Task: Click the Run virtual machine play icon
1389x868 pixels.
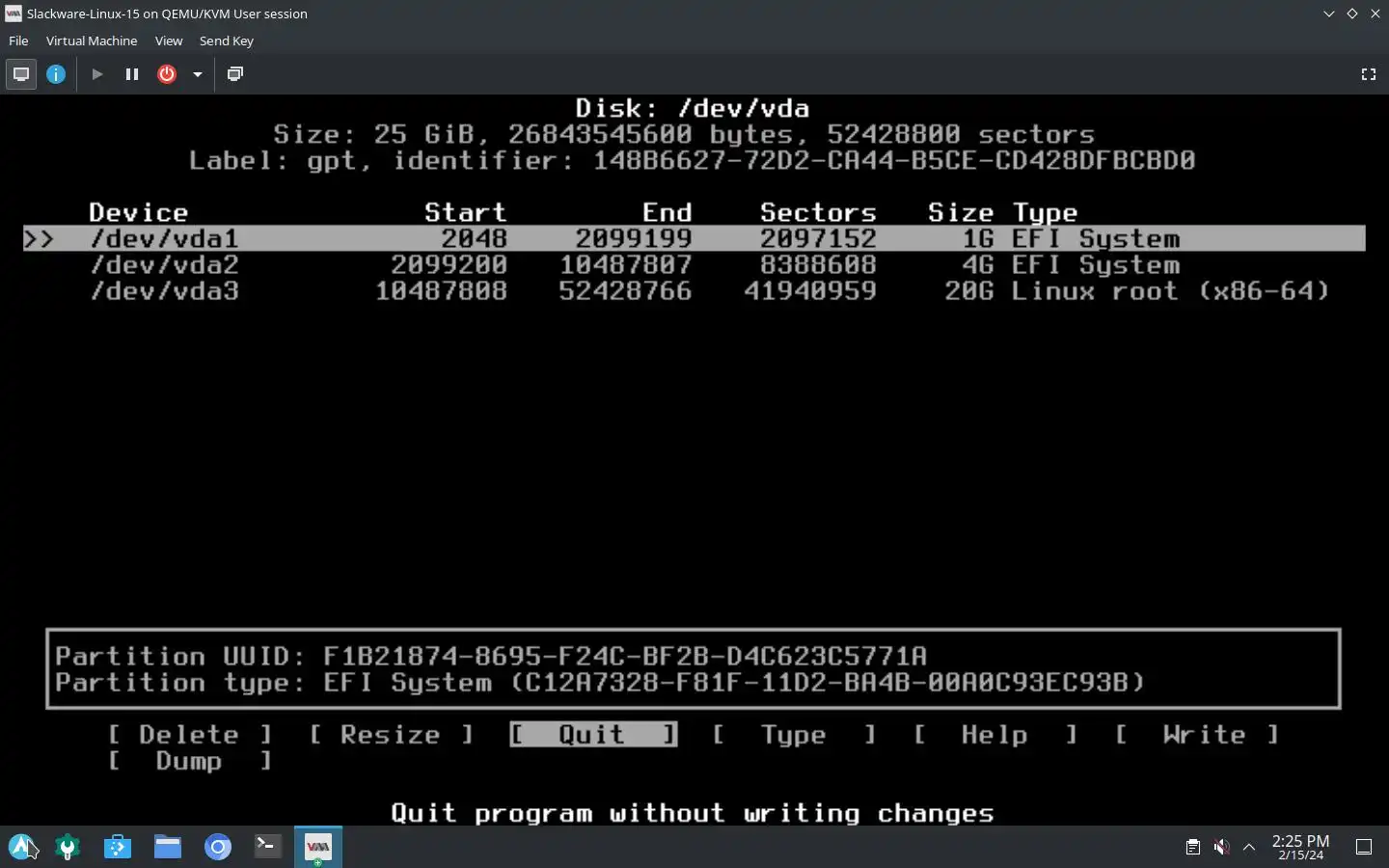Action: pos(97,74)
